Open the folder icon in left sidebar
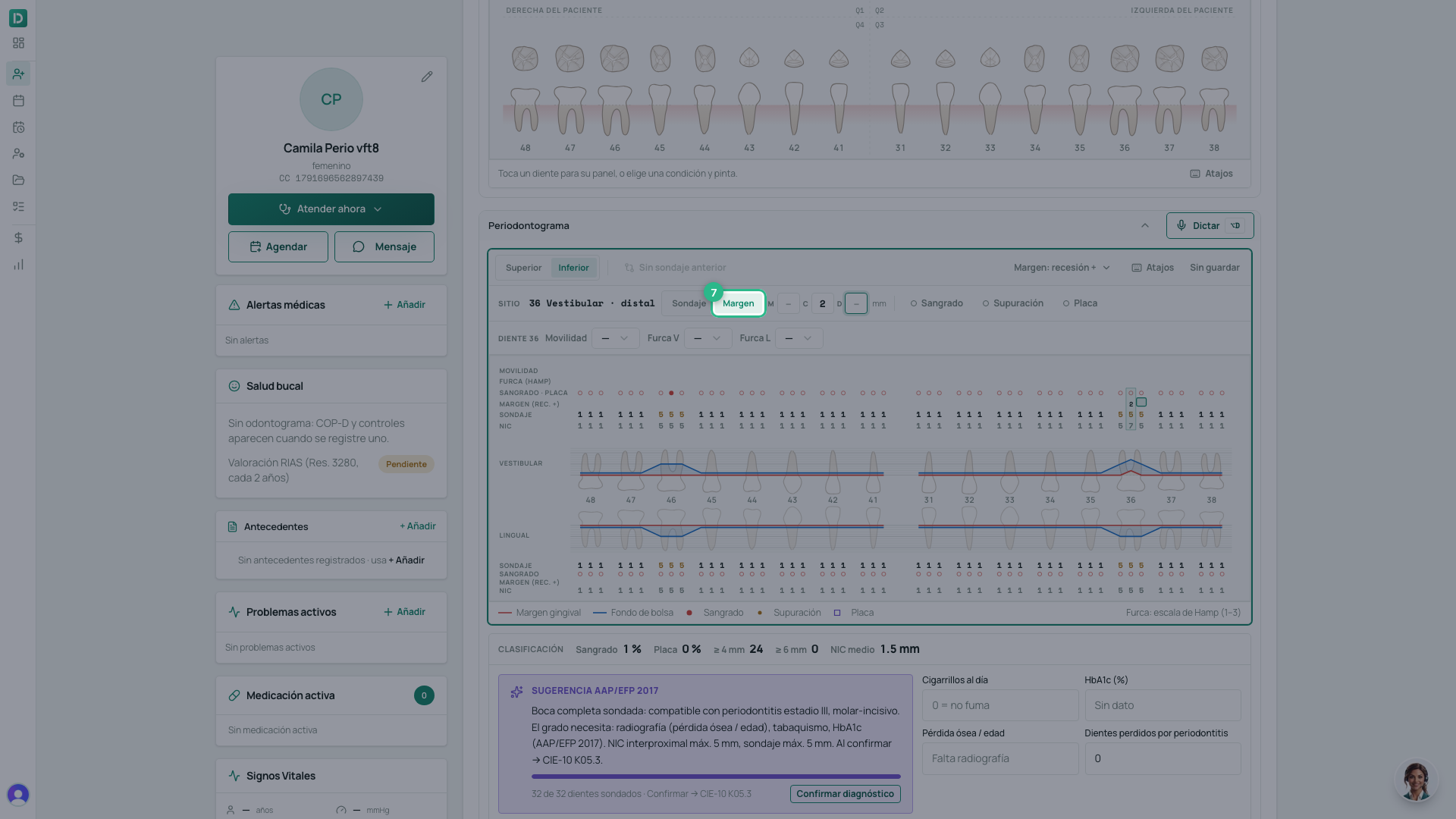1456x819 pixels. [x=18, y=180]
